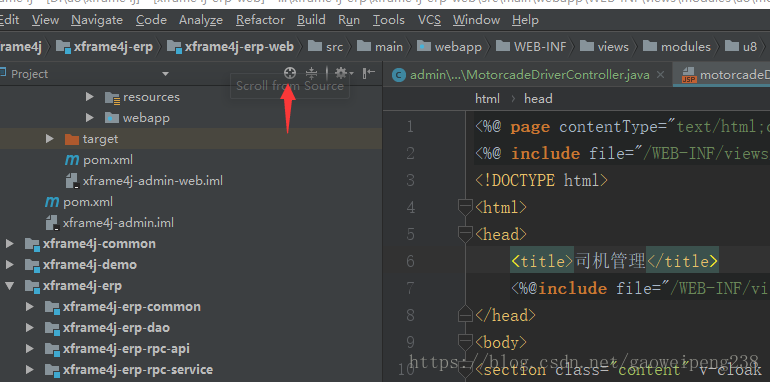The image size is (770, 382).
Task: Open the Navigate menu
Action: pos(97,20)
